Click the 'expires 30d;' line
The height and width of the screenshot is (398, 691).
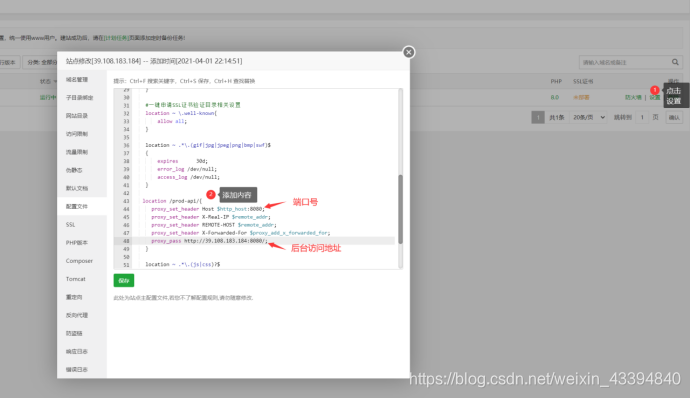click(x=182, y=161)
